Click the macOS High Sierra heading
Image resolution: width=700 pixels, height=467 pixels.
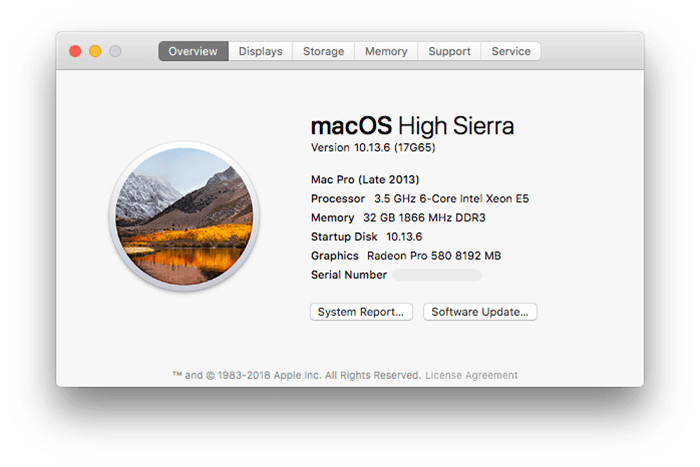tap(412, 126)
